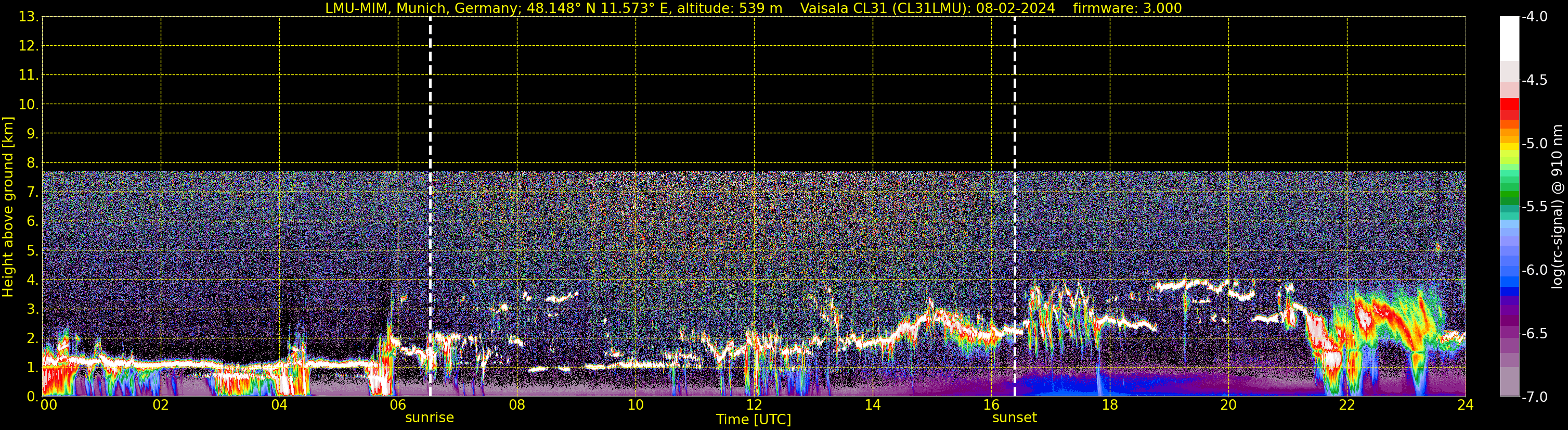Click the 18 tick on the time axis
Screen dimensions: 1568x430
(x=1110, y=406)
